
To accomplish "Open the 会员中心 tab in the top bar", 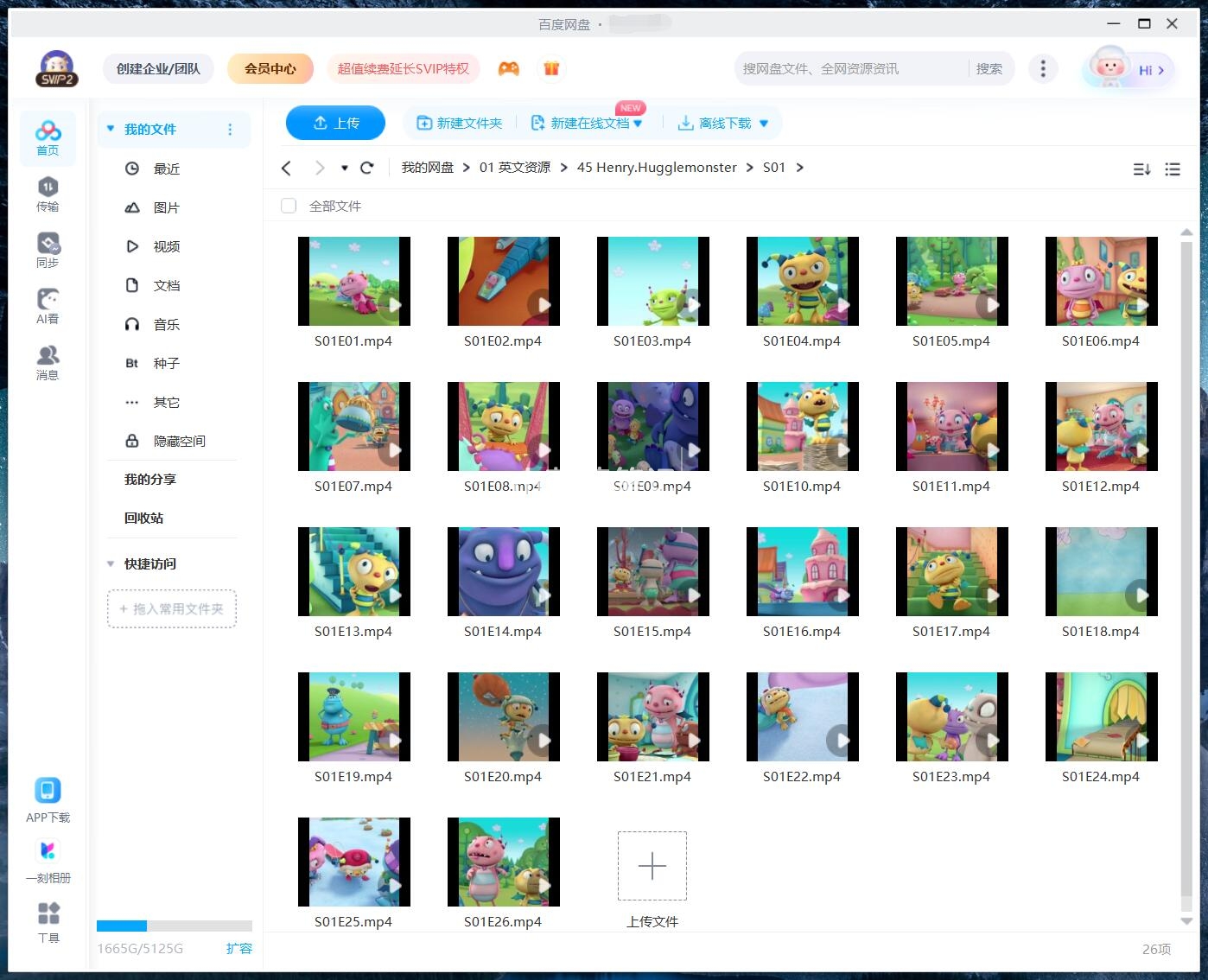I will (270, 67).
